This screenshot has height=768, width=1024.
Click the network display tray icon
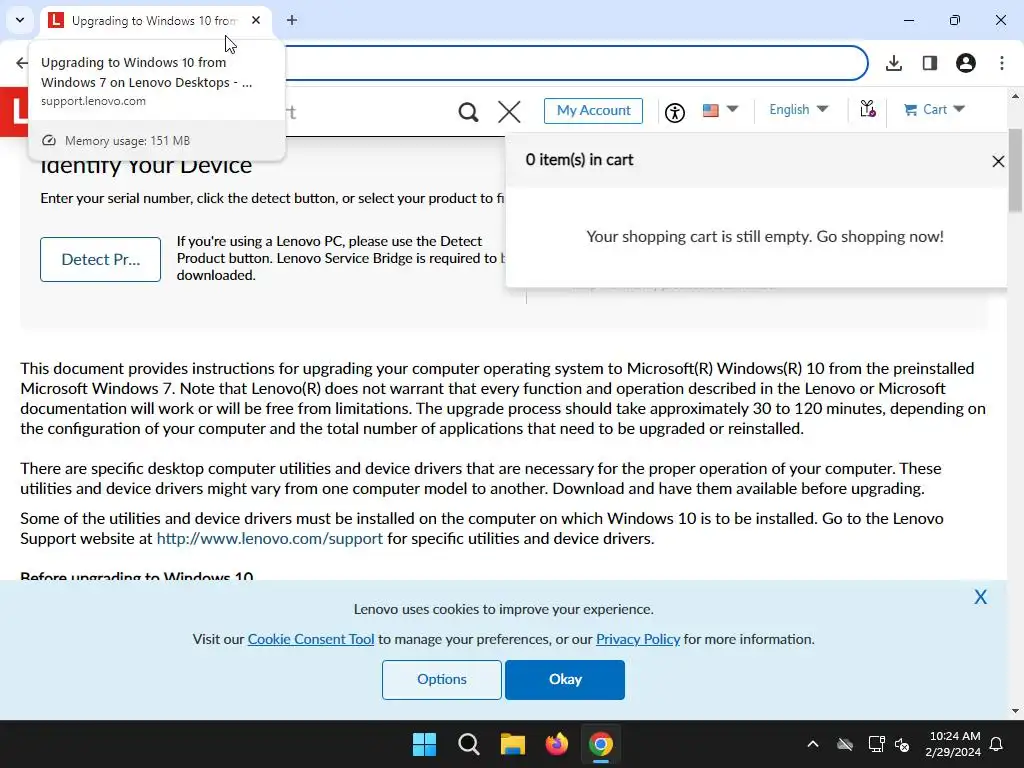(x=876, y=744)
